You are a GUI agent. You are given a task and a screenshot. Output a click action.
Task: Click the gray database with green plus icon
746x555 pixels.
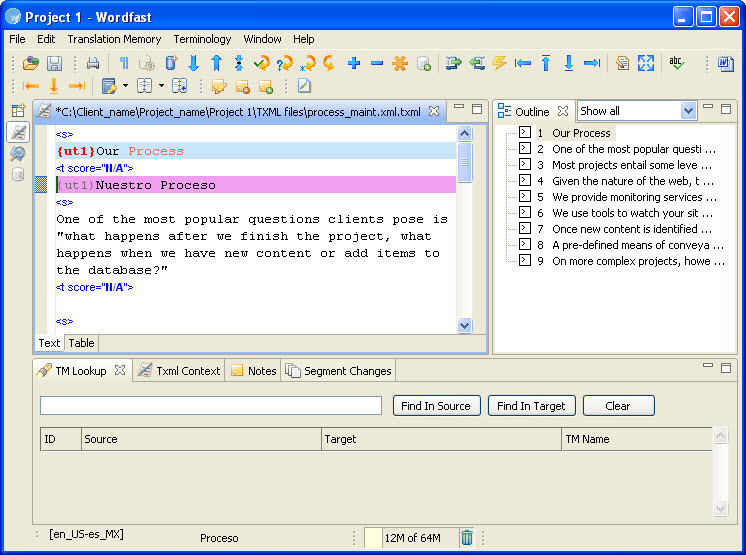tap(423, 63)
